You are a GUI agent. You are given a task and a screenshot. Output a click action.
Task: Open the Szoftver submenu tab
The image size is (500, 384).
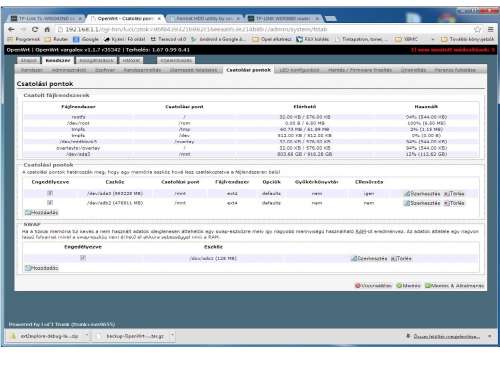pyautogui.click(x=105, y=70)
